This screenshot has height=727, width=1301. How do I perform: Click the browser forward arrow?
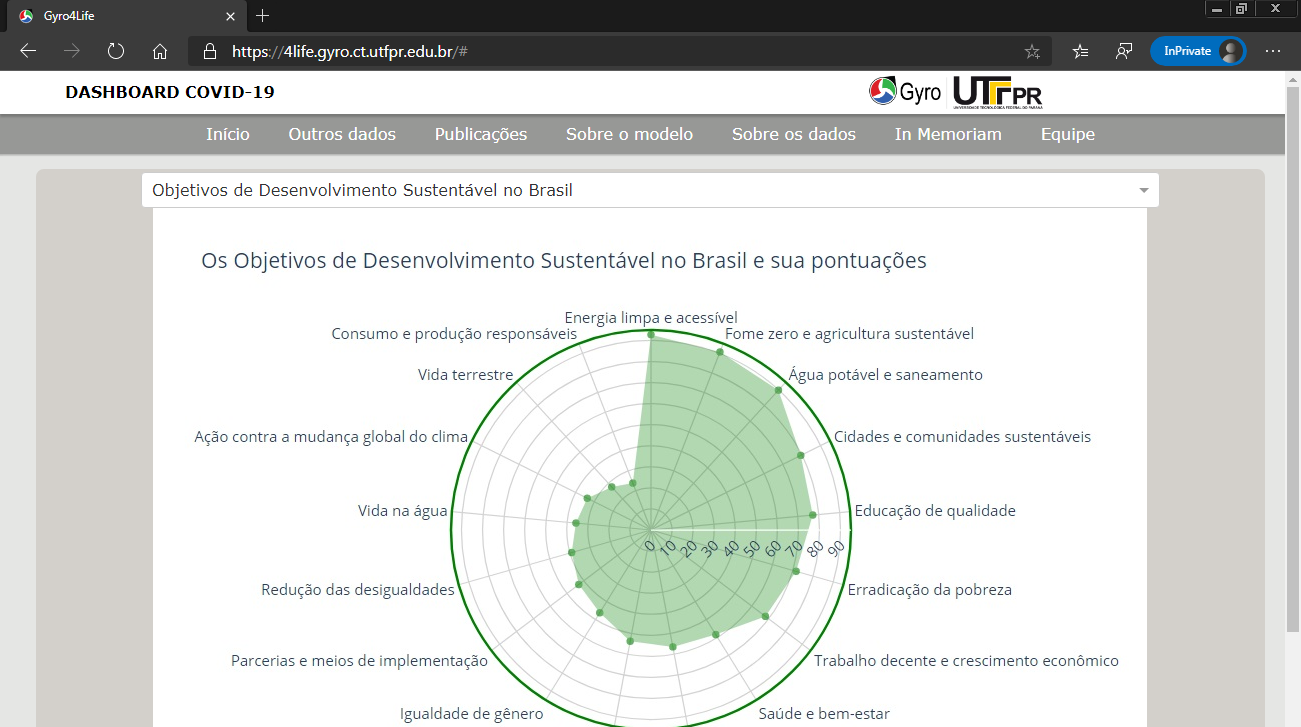click(72, 51)
